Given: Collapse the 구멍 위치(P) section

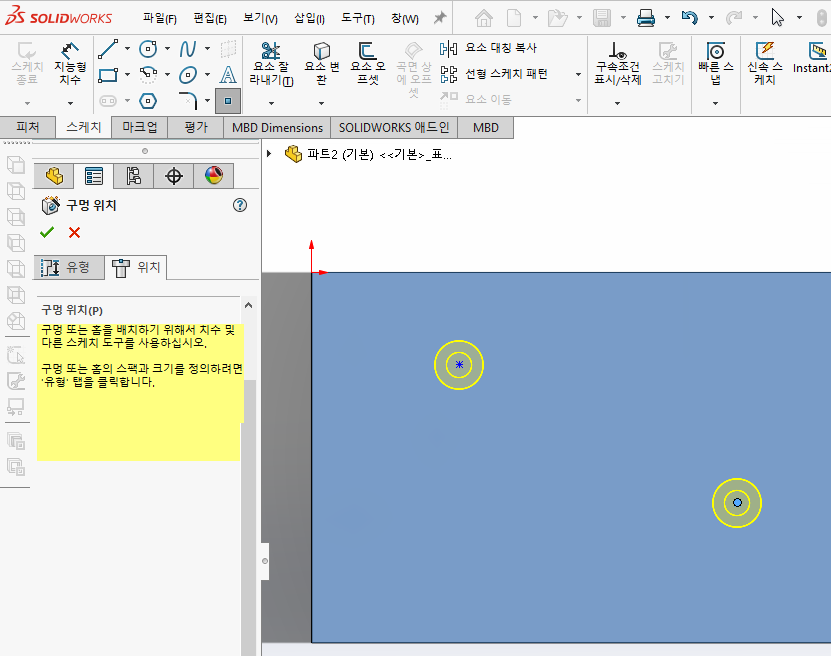Looking at the screenshot, I should (x=249, y=305).
